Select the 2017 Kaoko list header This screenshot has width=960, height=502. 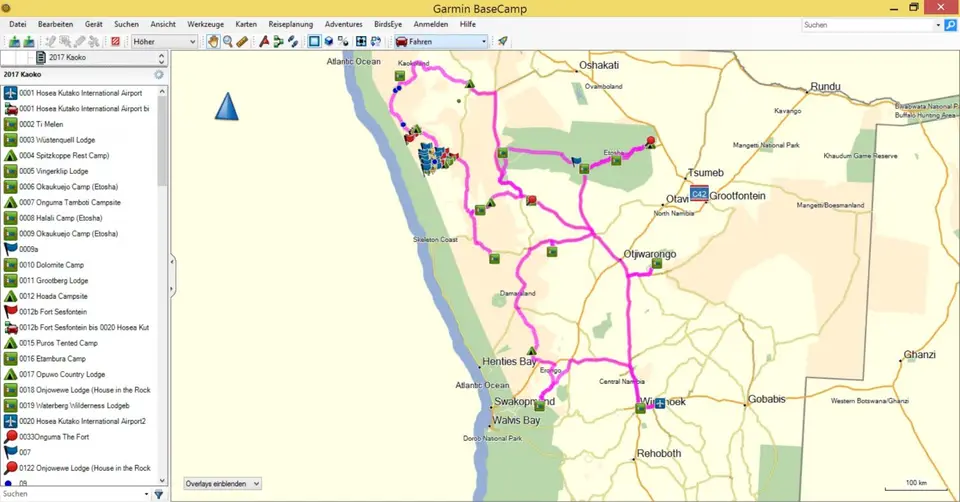tap(23, 74)
